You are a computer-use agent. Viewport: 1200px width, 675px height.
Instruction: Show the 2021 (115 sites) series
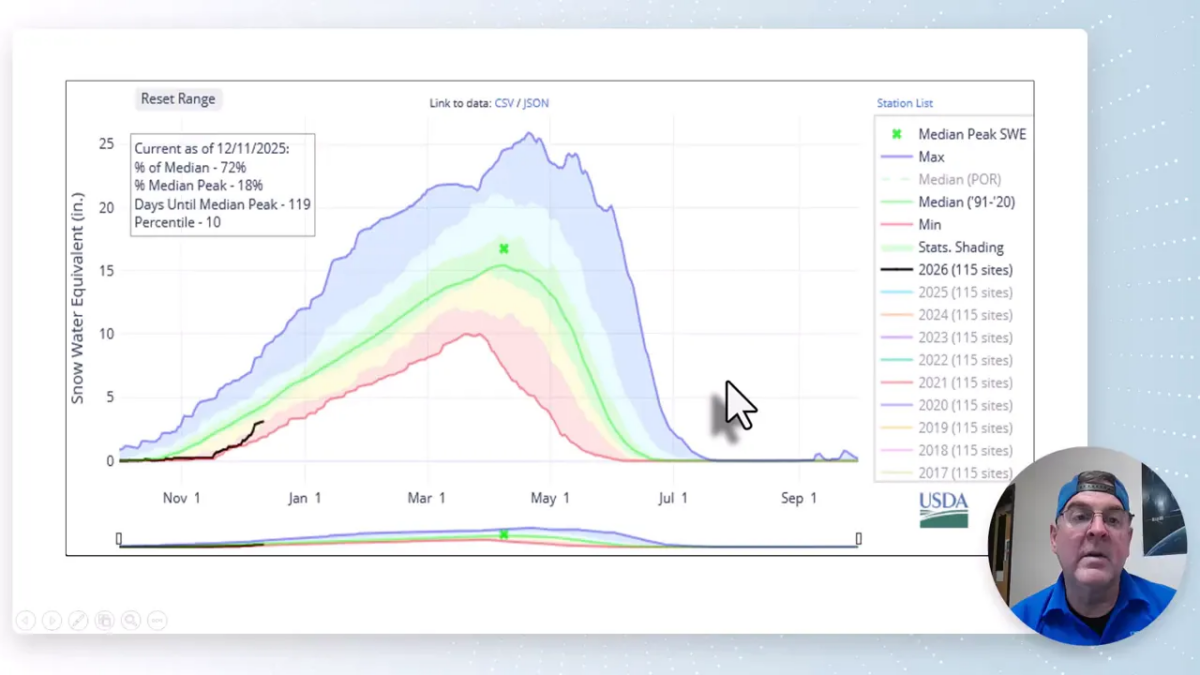click(964, 383)
